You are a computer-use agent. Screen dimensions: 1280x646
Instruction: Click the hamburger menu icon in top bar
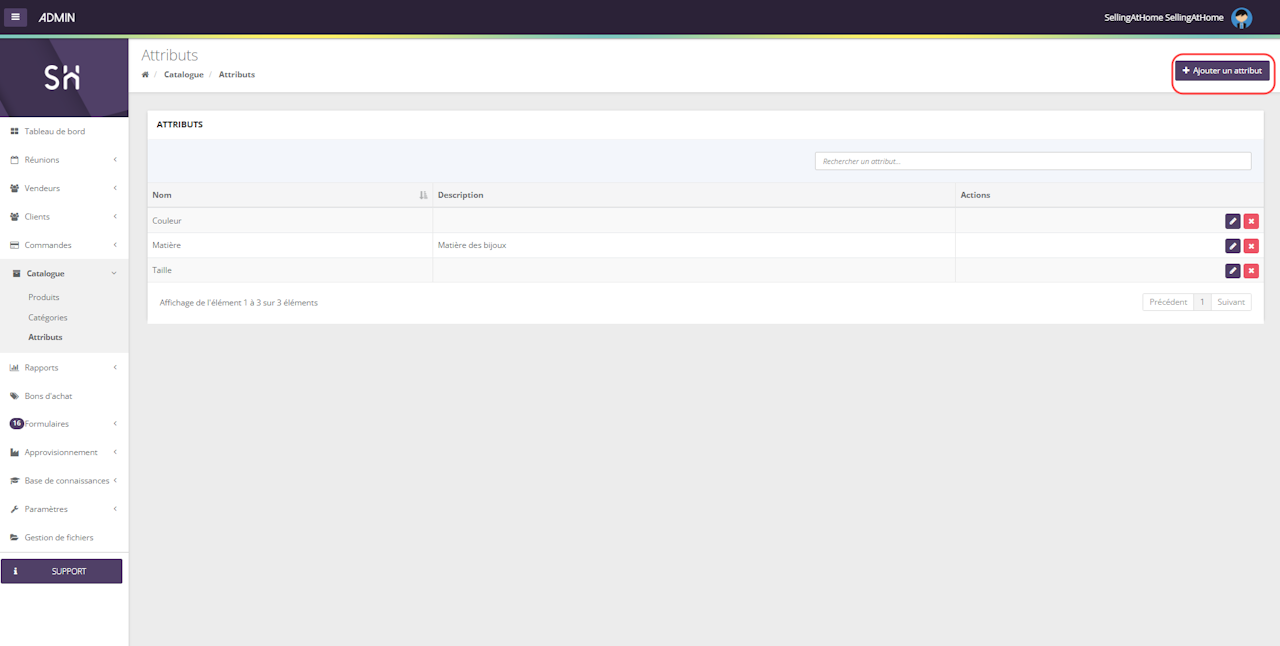click(15, 17)
